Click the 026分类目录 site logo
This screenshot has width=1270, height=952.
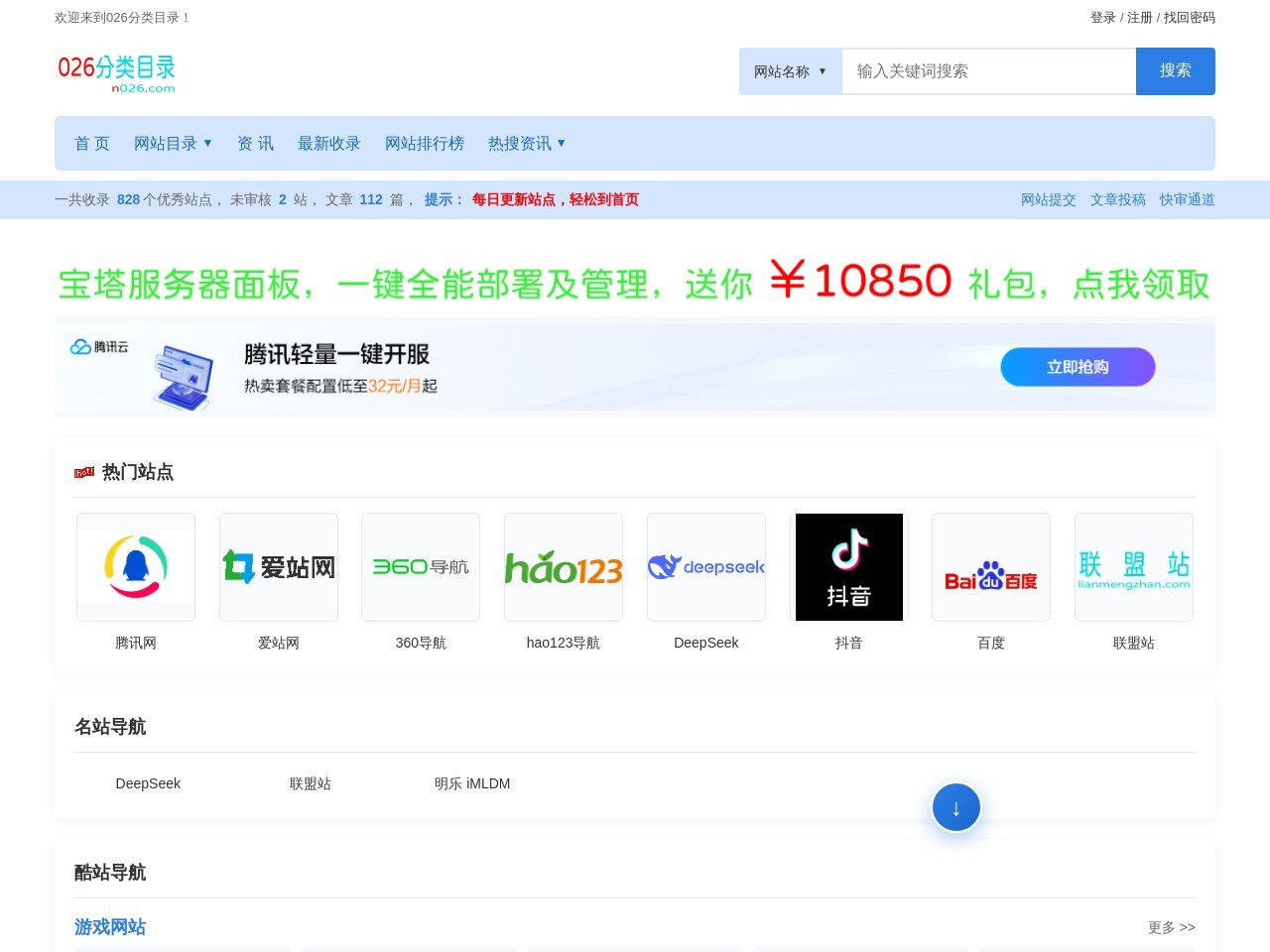pos(117,71)
